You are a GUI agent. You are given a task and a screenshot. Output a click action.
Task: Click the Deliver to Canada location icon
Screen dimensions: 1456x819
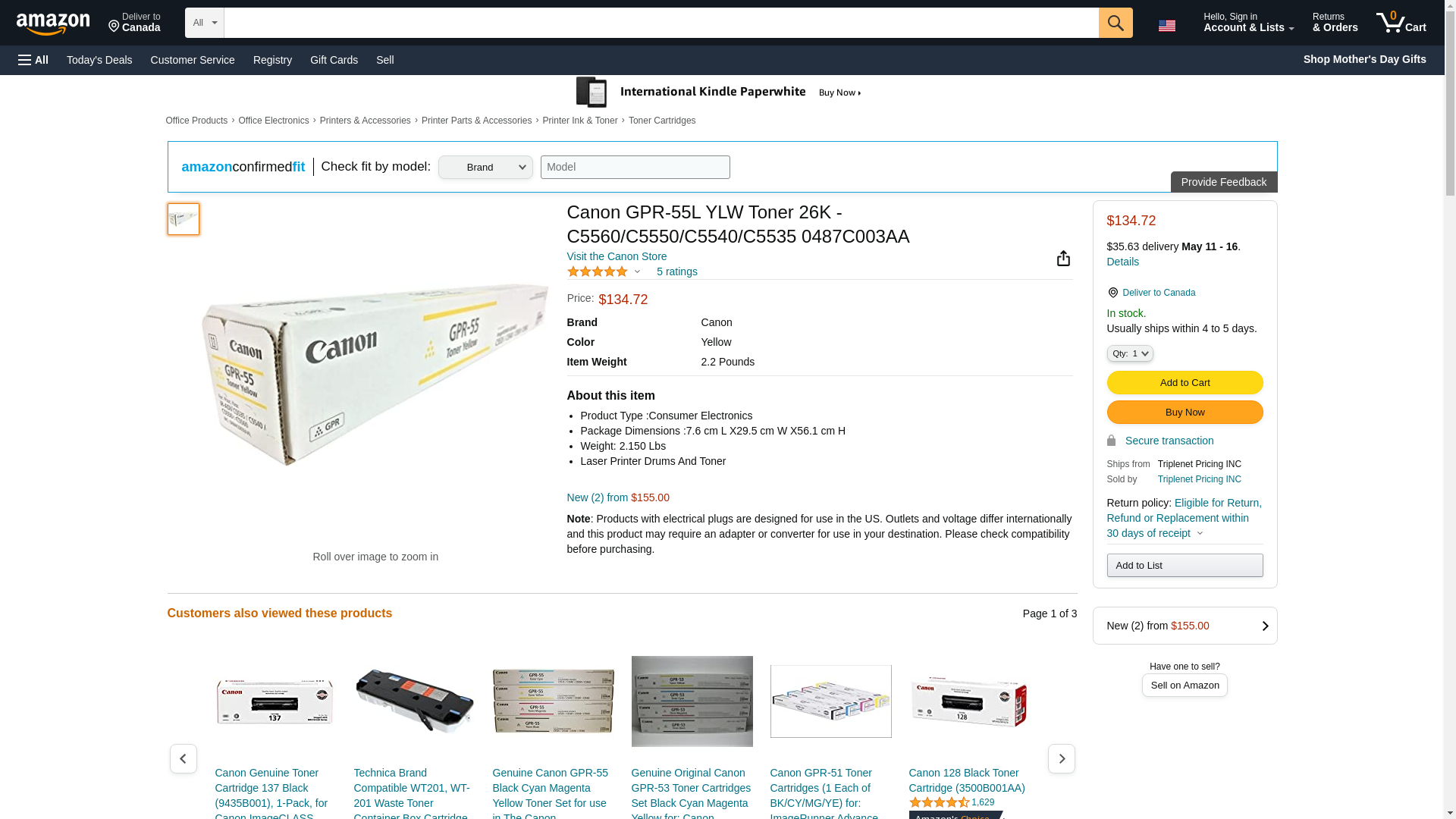click(1112, 293)
